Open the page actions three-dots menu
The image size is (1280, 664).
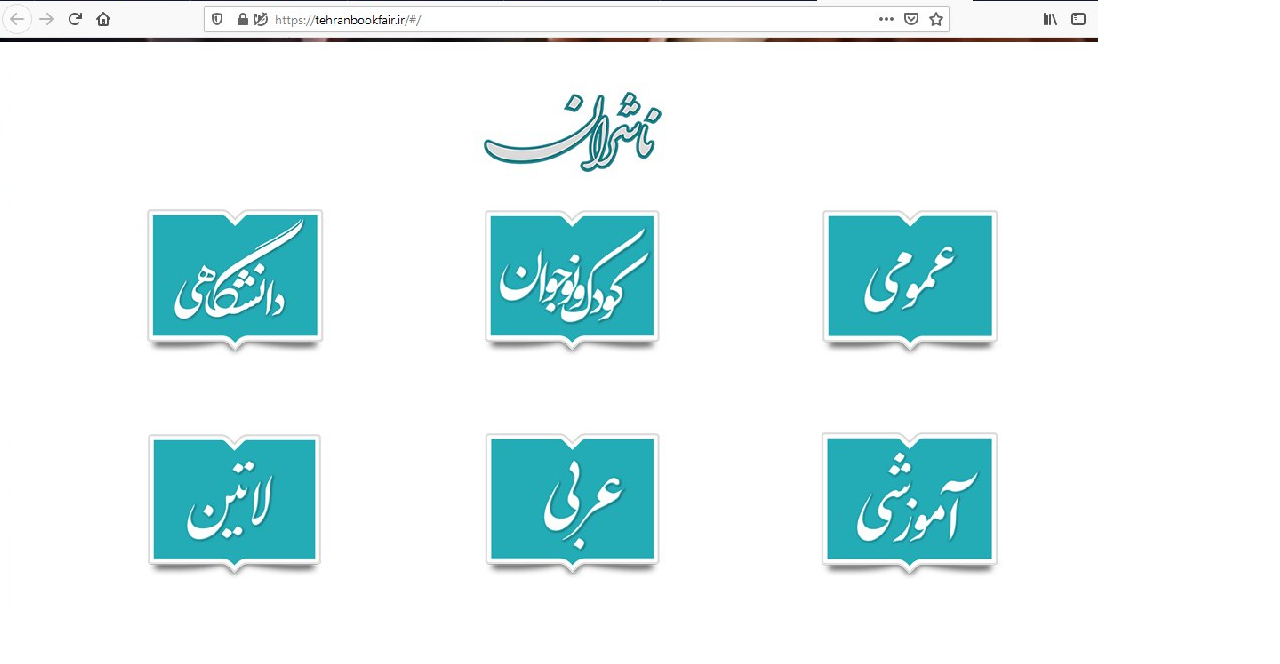[886, 19]
